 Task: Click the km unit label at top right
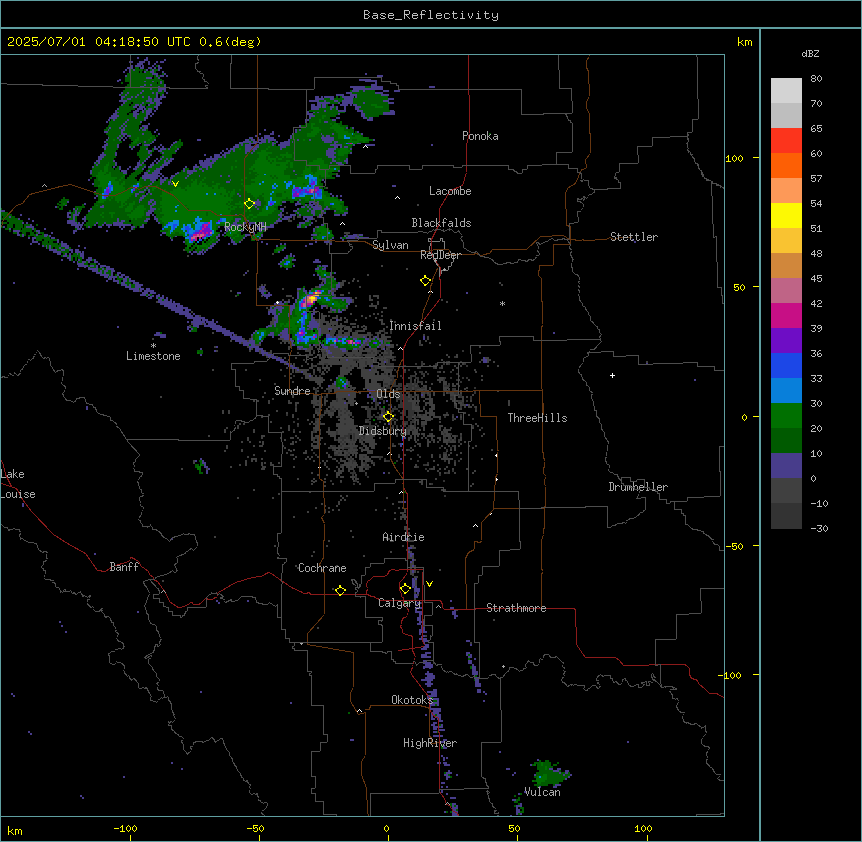pyautogui.click(x=744, y=42)
